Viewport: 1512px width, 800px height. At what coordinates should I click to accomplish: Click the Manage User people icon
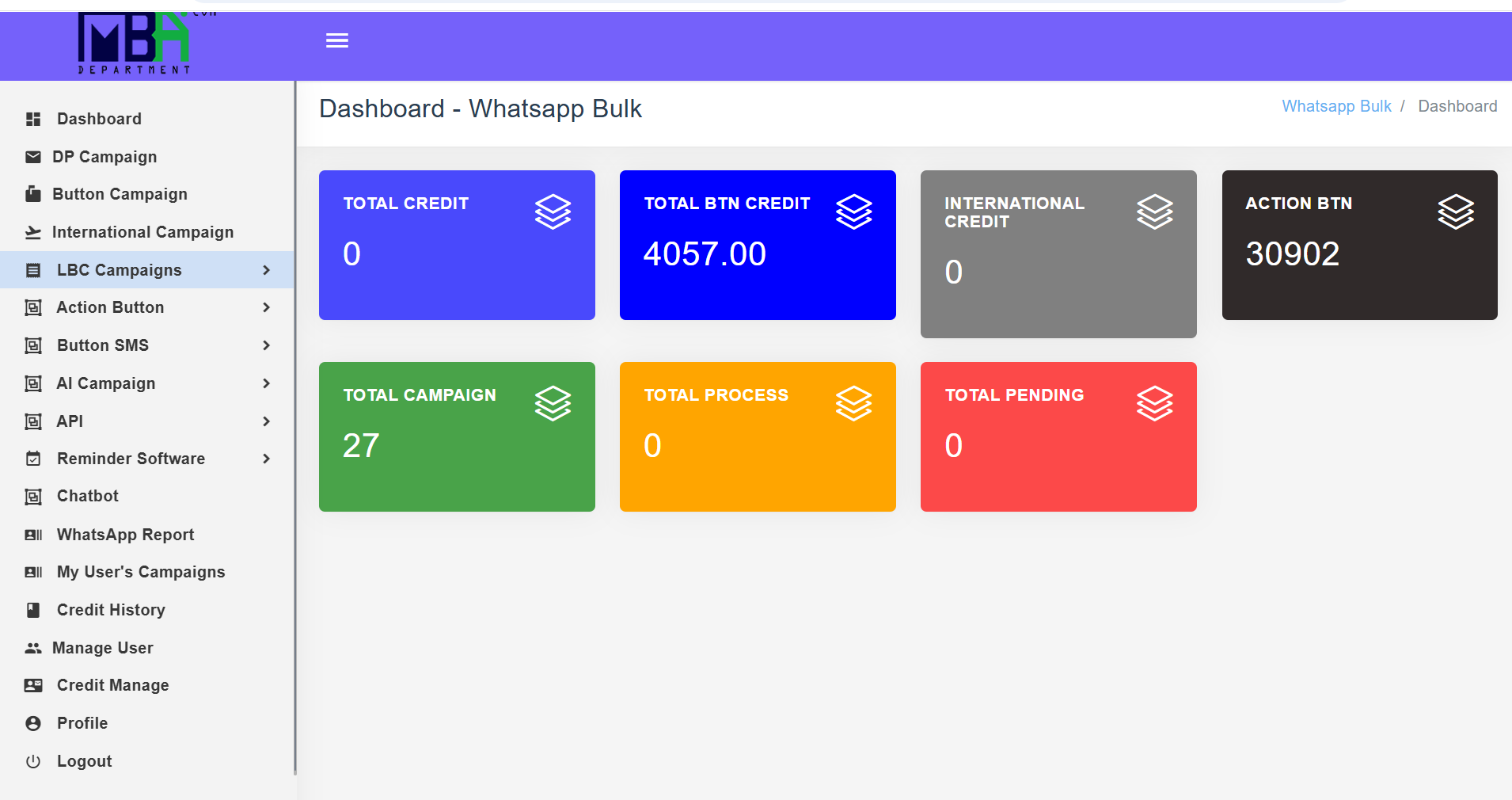coord(33,648)
